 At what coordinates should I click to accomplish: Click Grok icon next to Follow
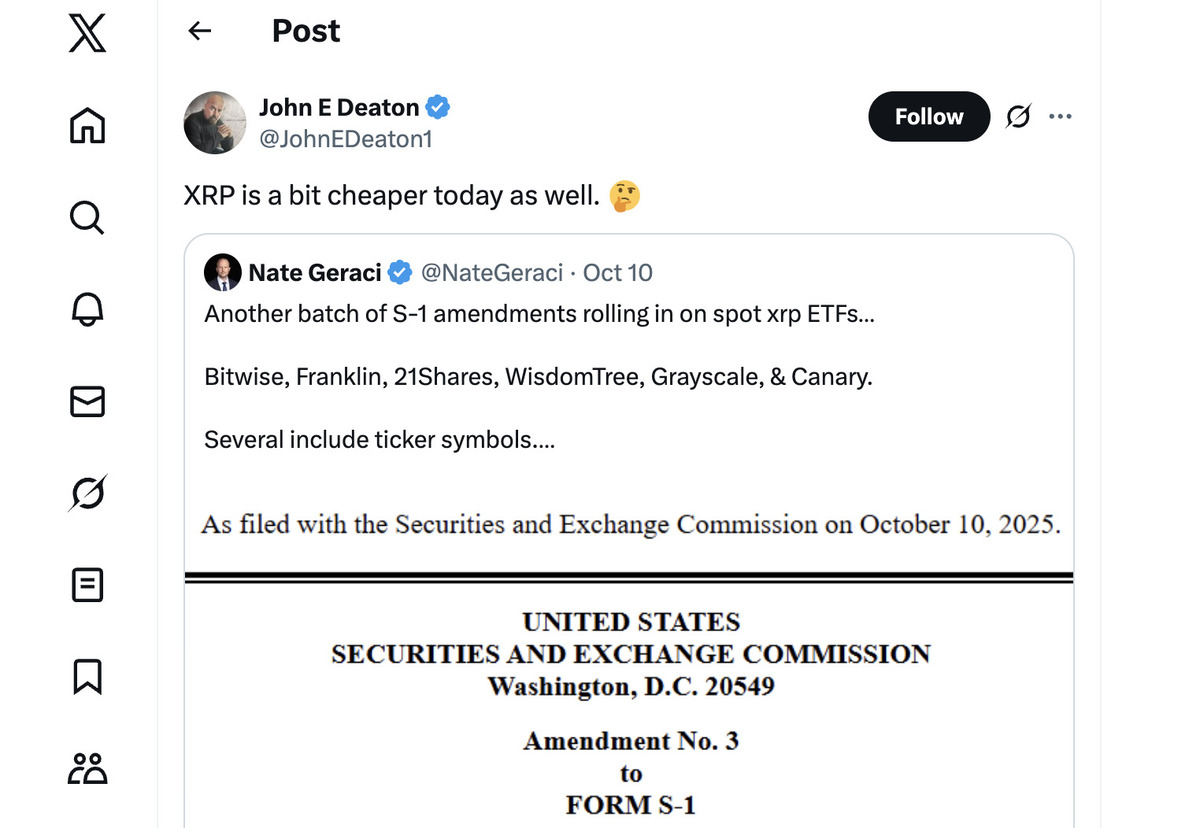tap(1018, 117)
